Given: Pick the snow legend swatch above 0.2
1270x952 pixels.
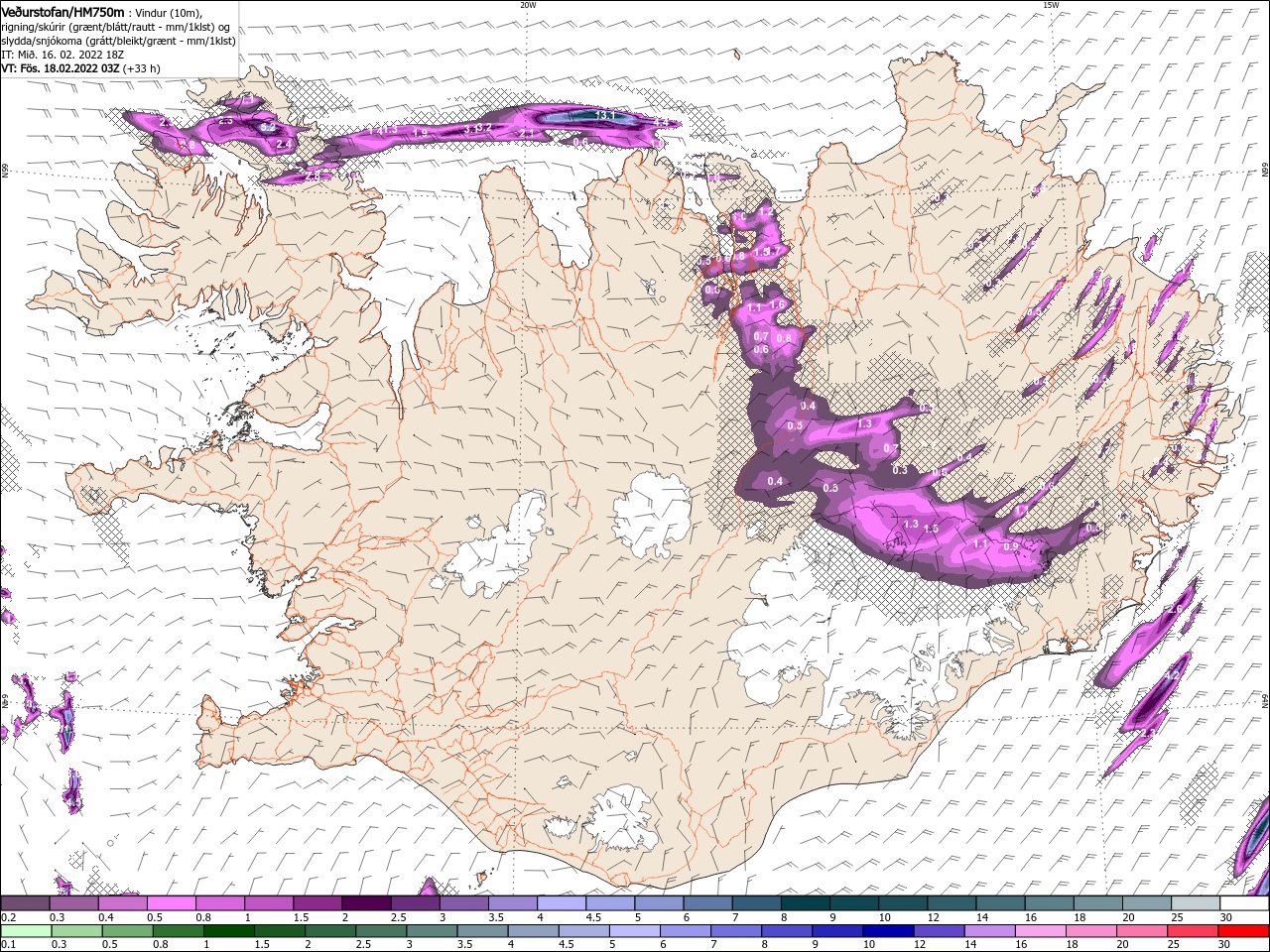Looking at the screenshot, I should (x=25, y=902).
